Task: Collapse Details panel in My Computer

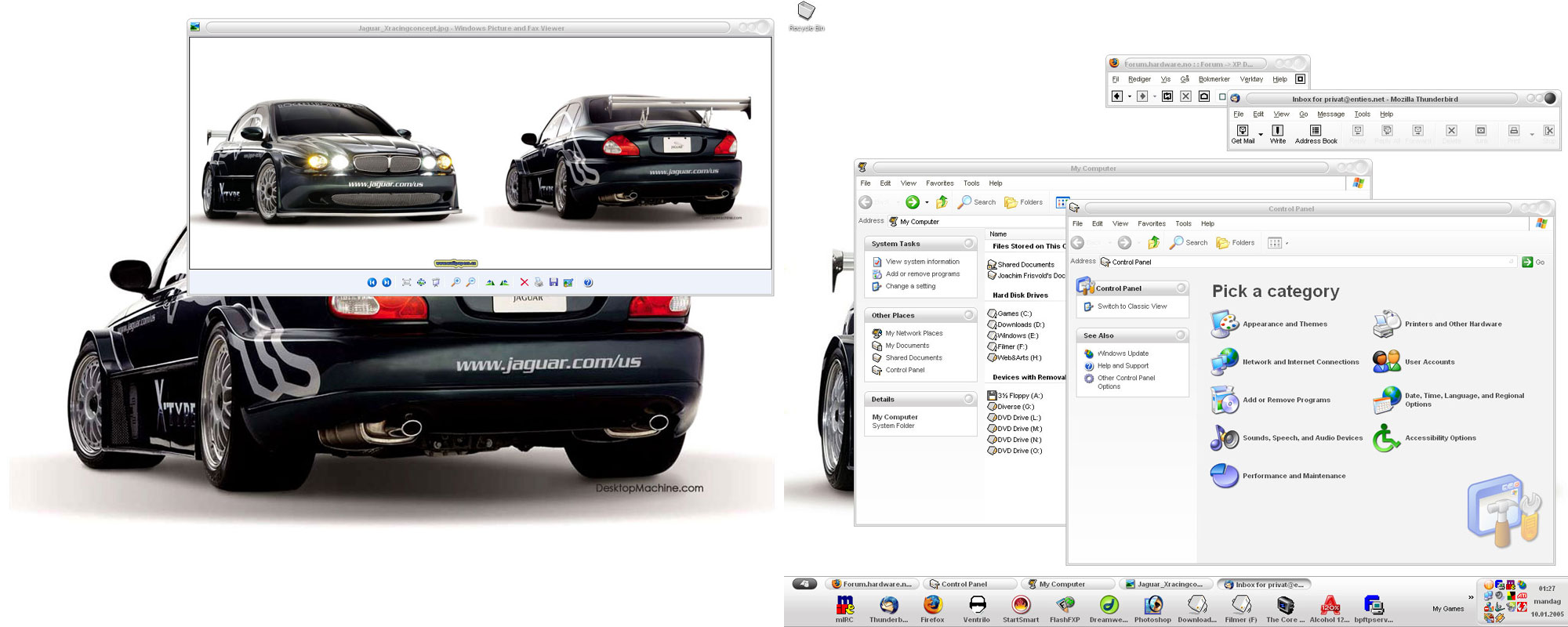Action: (969, 399)
